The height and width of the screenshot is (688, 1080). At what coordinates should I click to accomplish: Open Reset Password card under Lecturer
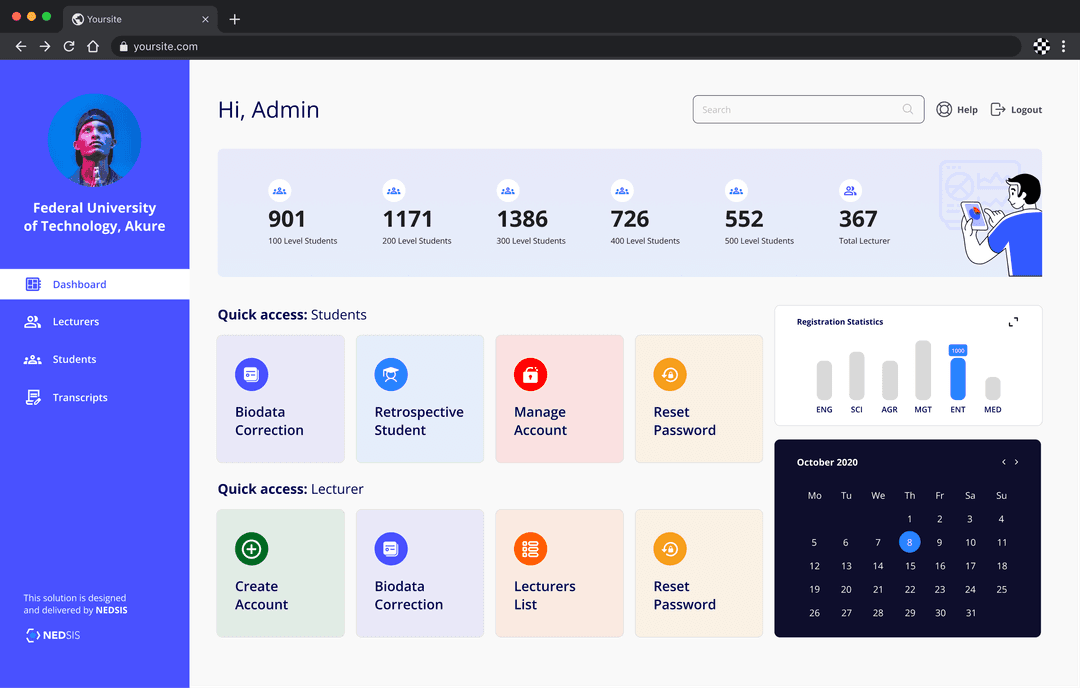pos(698,573)
